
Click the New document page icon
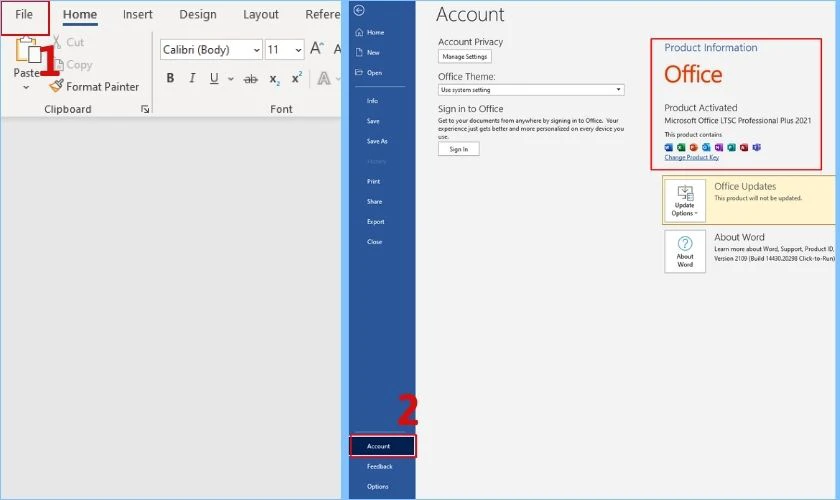[359, 53]
